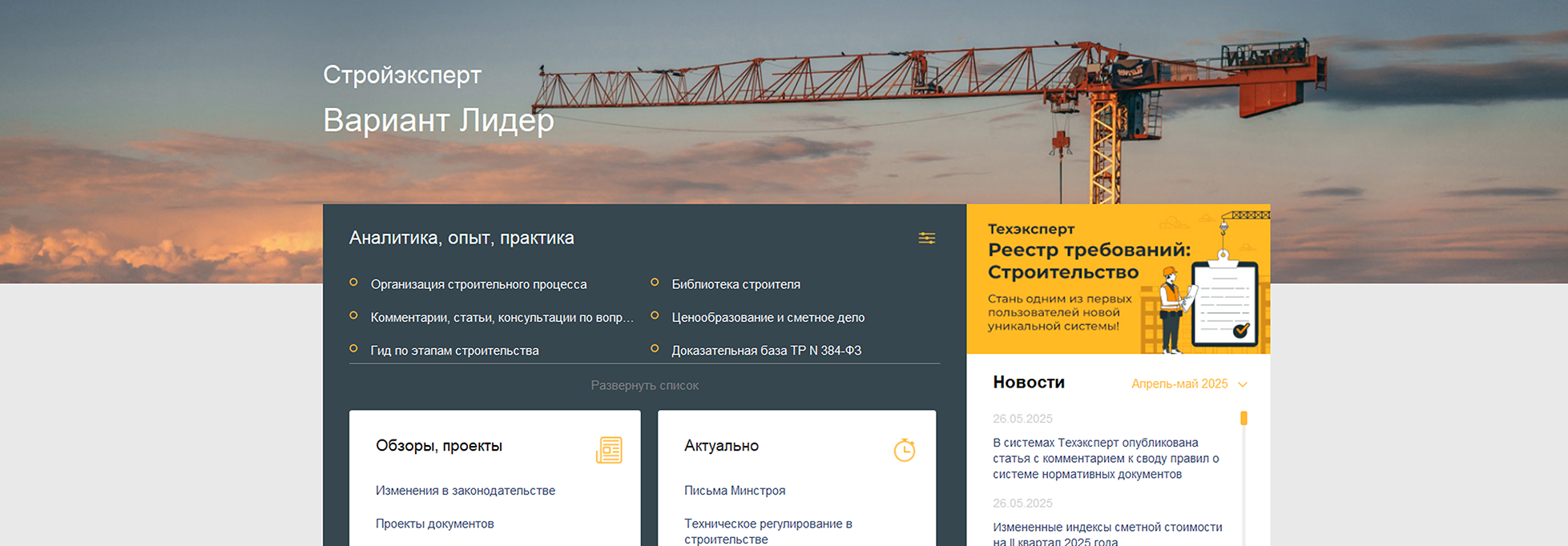Image resolution: width=1568 pixels, height=546 pixels.
Task: Open Комментарии, статьи, консультации link
Action: (502, 318)
